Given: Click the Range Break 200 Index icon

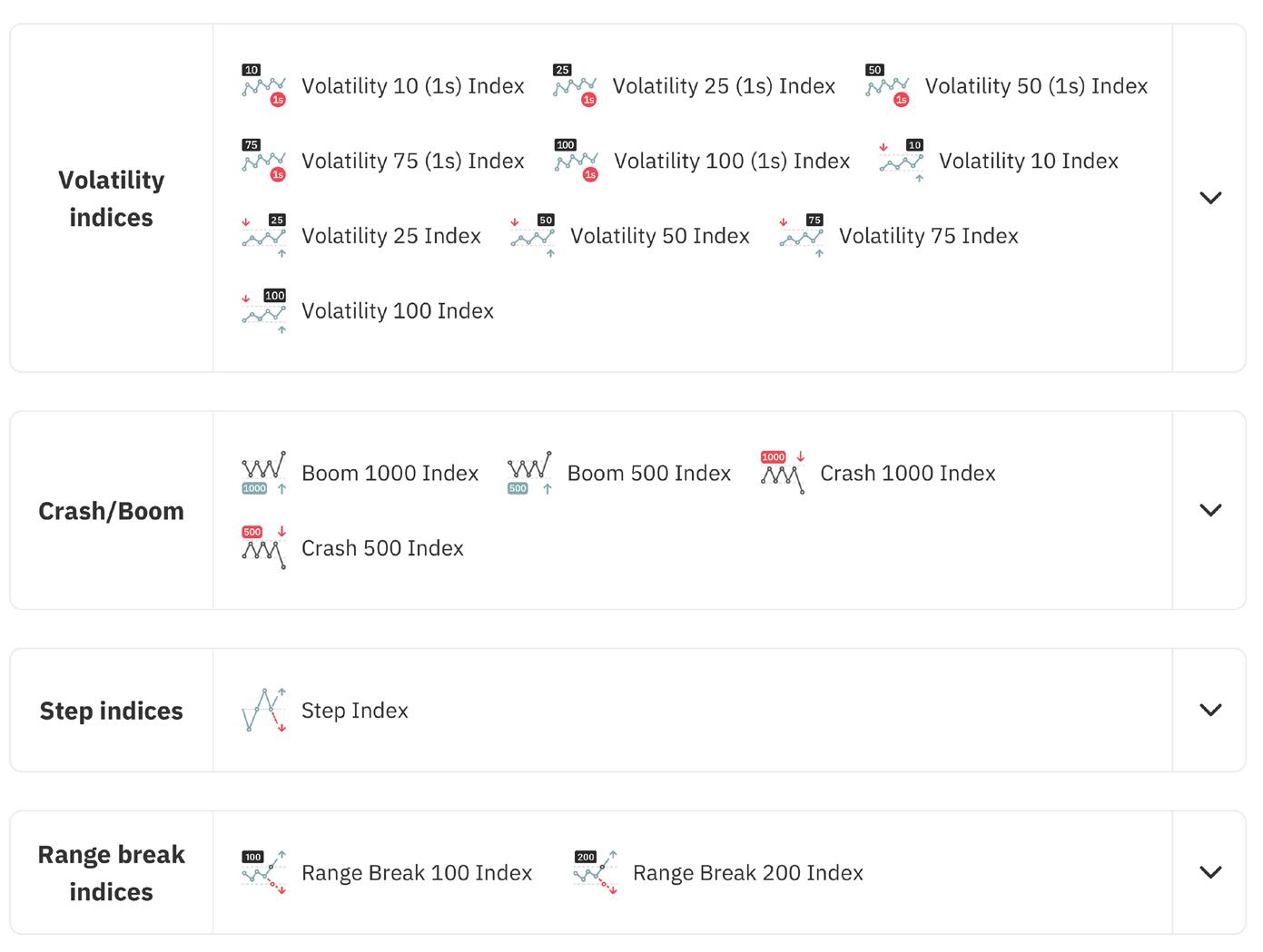Looking at the screenshot, I should pos(596,873).
